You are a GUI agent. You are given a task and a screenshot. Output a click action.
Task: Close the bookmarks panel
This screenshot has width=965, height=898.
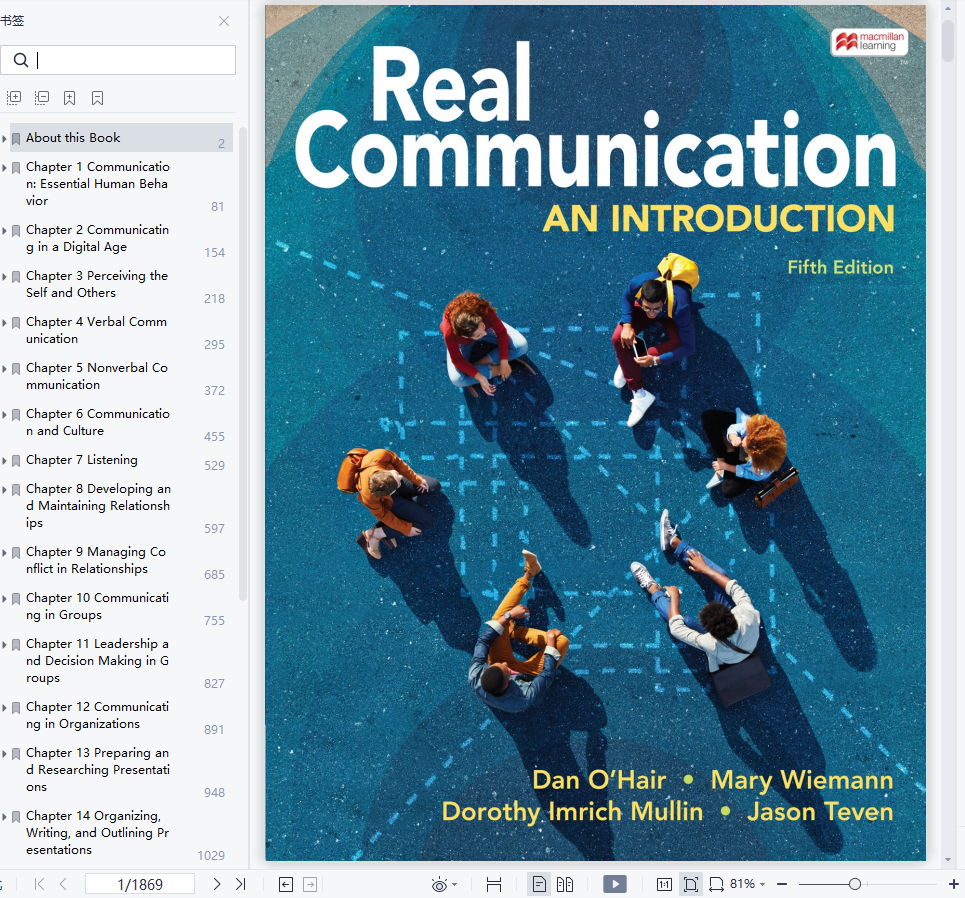click(224, 21)
